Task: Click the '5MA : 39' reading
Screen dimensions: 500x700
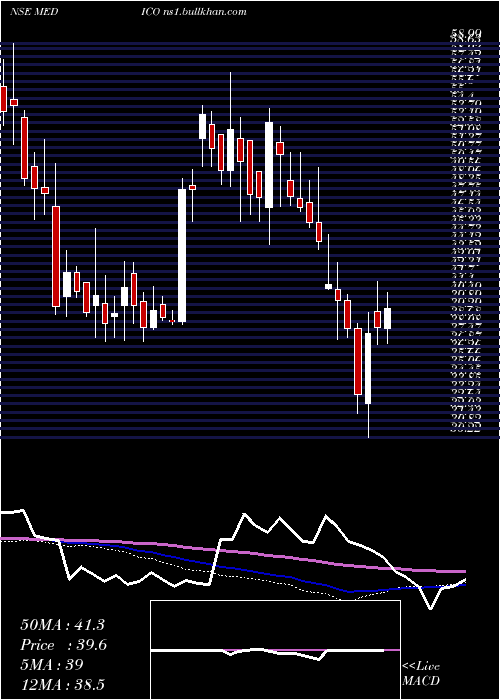Action: pos(52,664)
